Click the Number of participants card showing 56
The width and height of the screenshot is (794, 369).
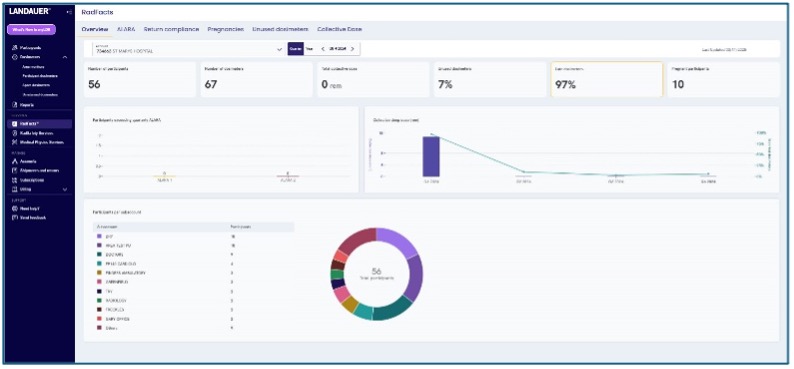(140, 79)
